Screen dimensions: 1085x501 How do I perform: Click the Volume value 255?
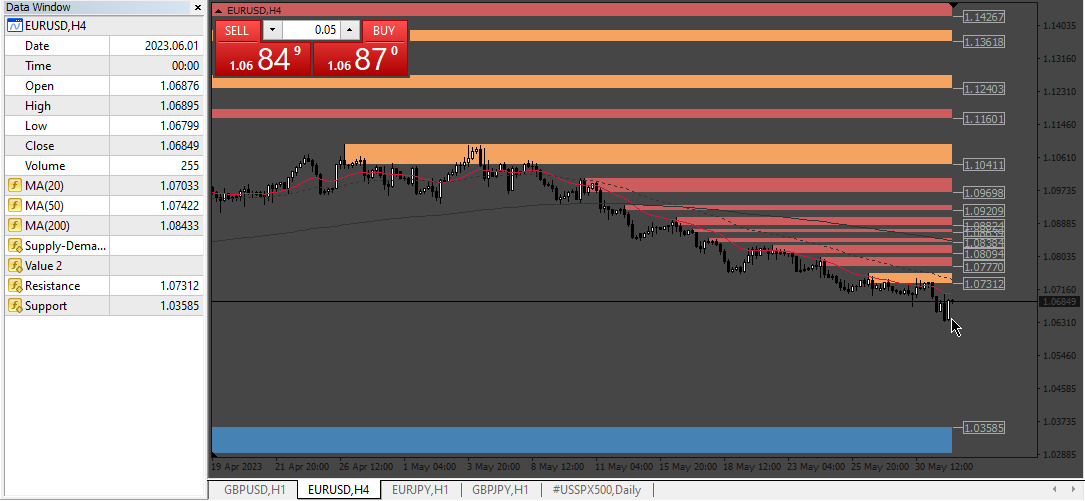(x=189, y=167)
